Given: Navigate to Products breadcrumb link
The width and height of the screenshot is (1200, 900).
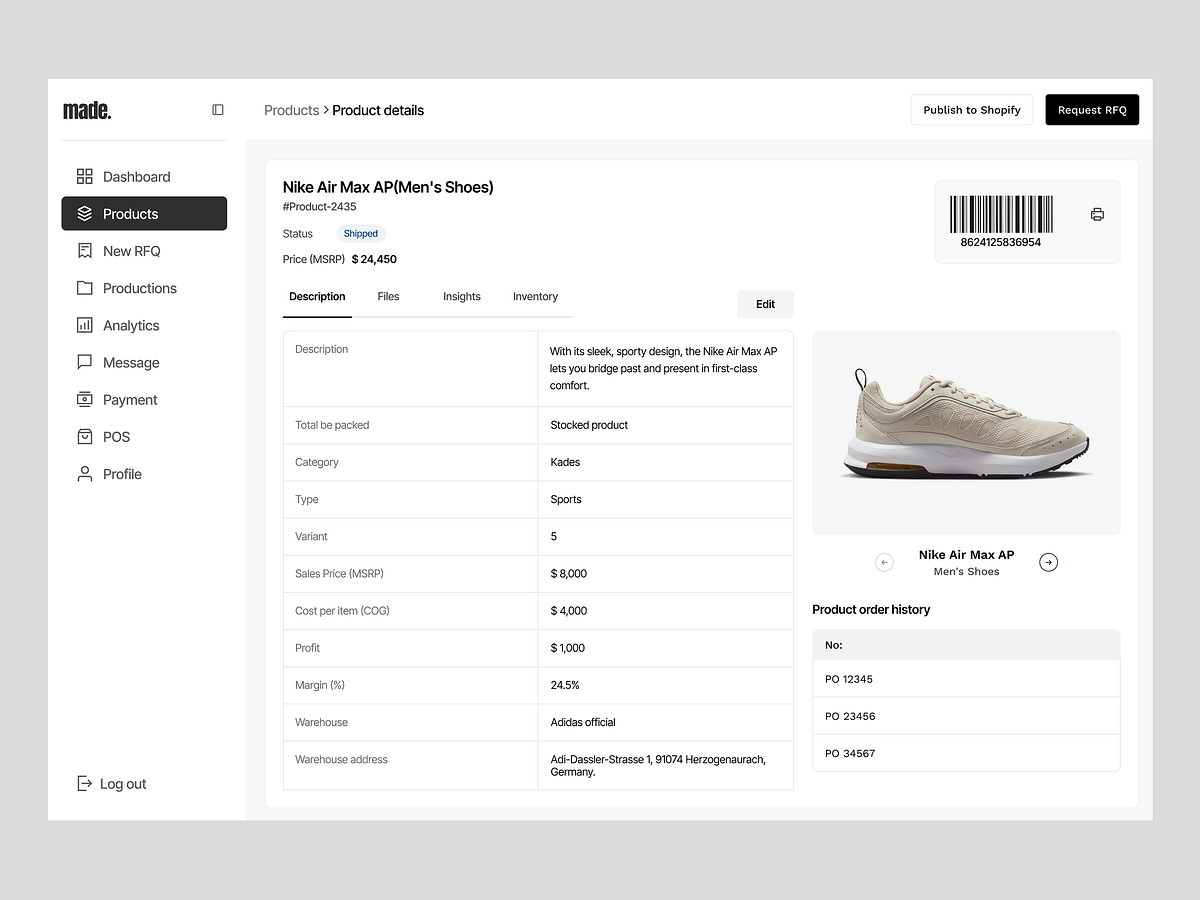Looking at the screenshot, I should [291, 110].
